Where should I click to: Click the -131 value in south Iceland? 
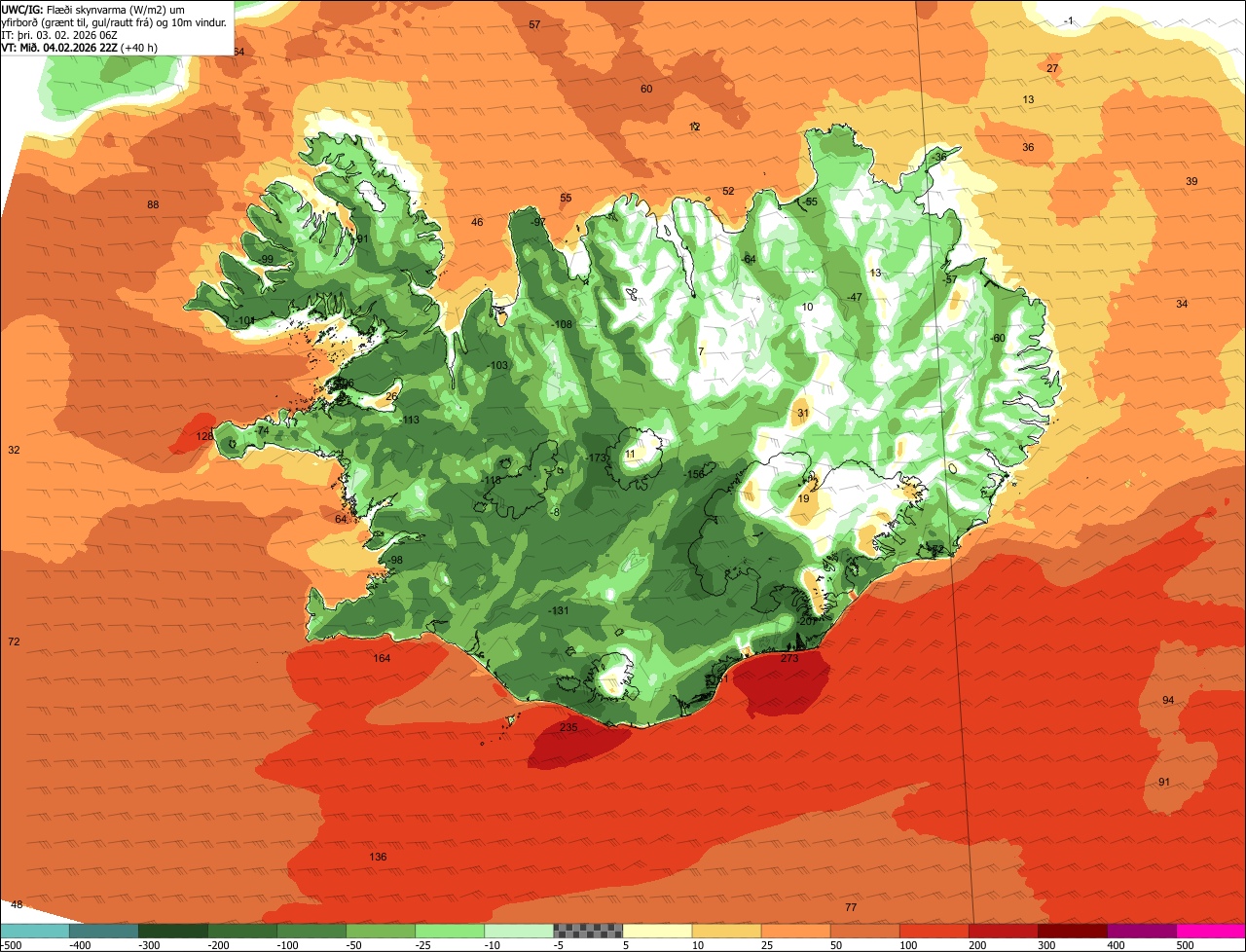(558, 610)
